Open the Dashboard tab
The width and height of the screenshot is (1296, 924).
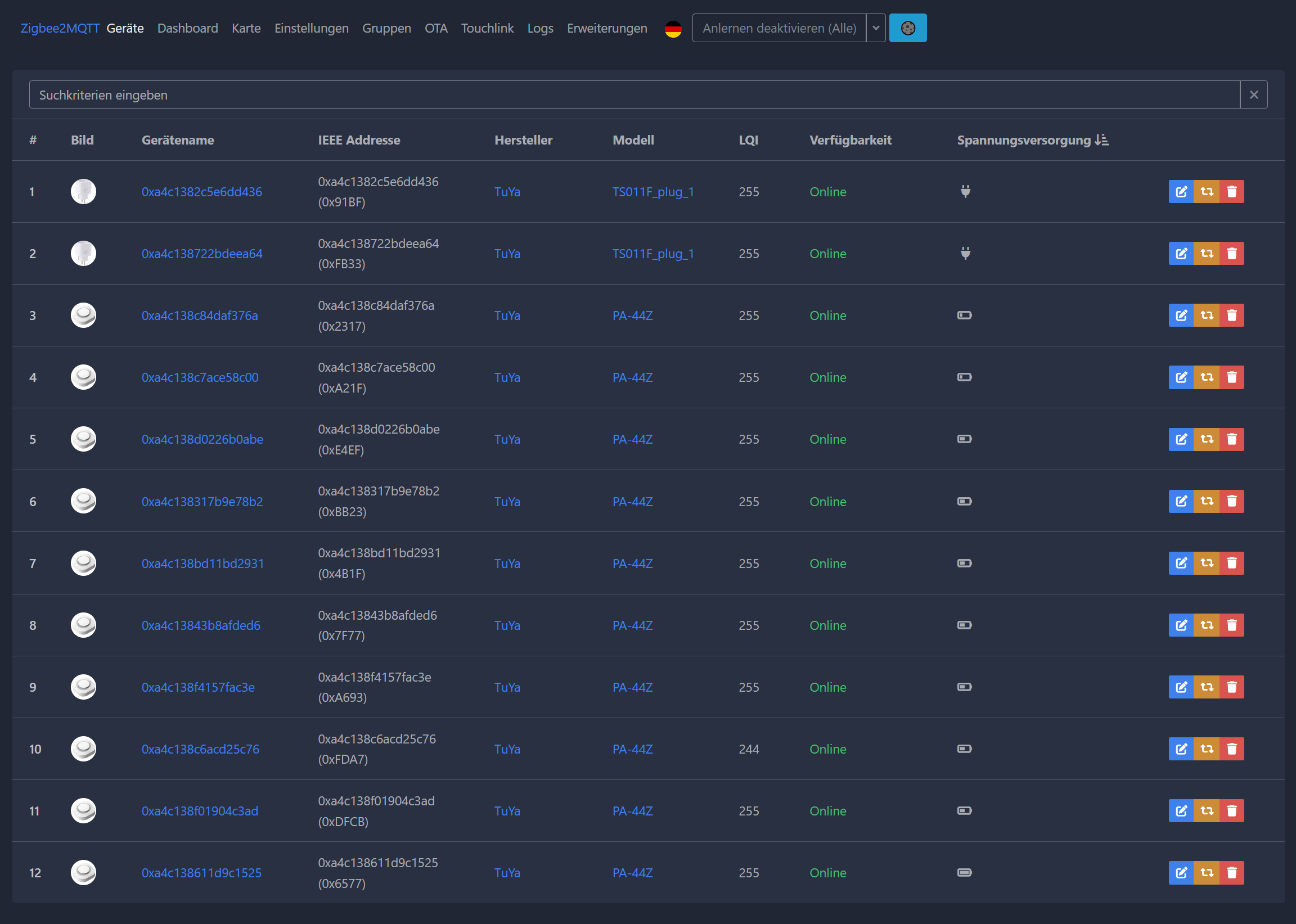(188, 28)
